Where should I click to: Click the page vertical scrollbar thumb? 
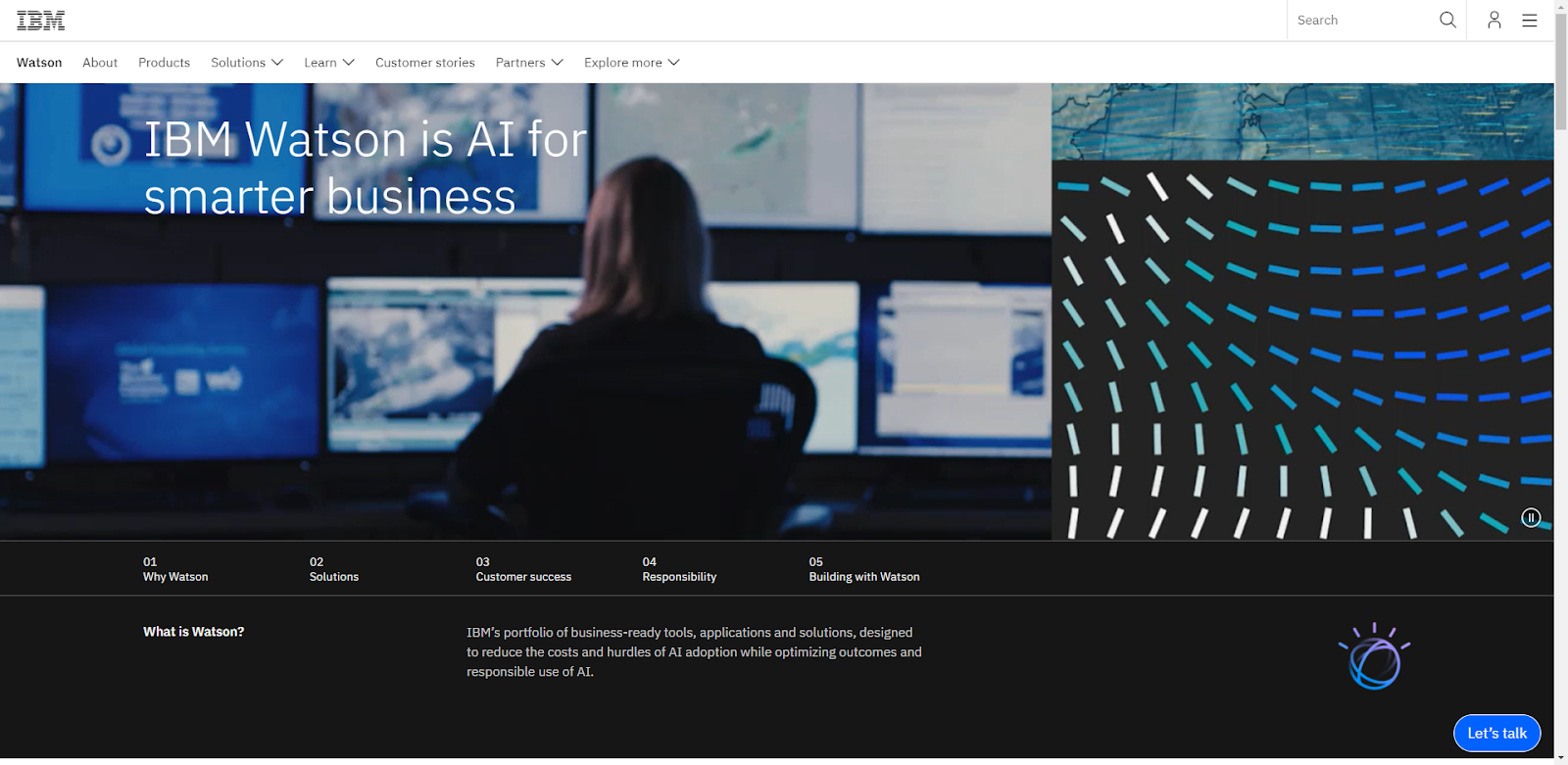click(x=1561, y=73)
